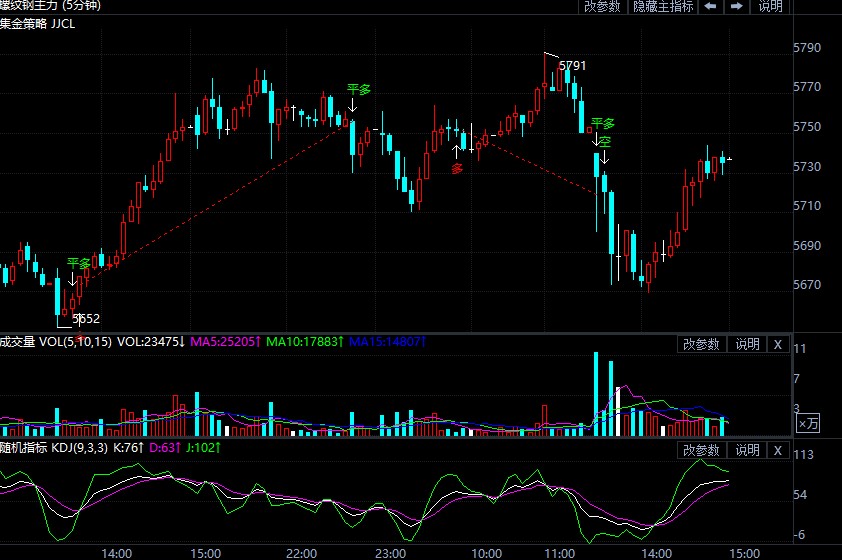Viewport: 842px width, 560px height.
Task: Click the right arrow button in top toolbar
Action: pyautogui.click(x=737, y=6)
